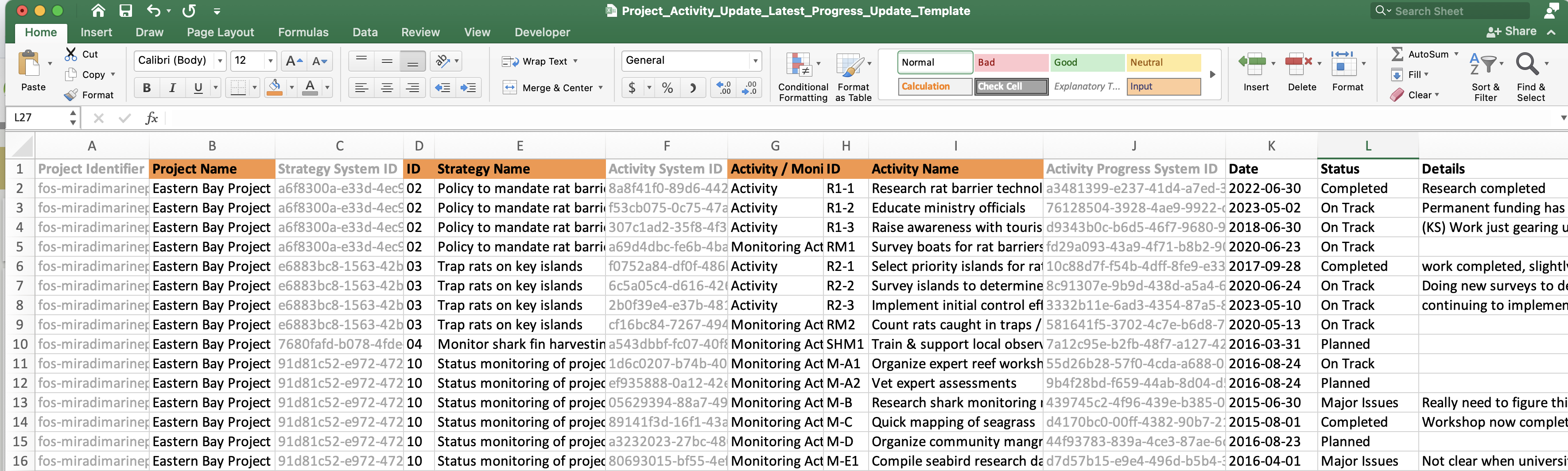This screenshot has height=471, width=1568.
Task: Click the Undo arrow icon
Action: tap(153, 11)
